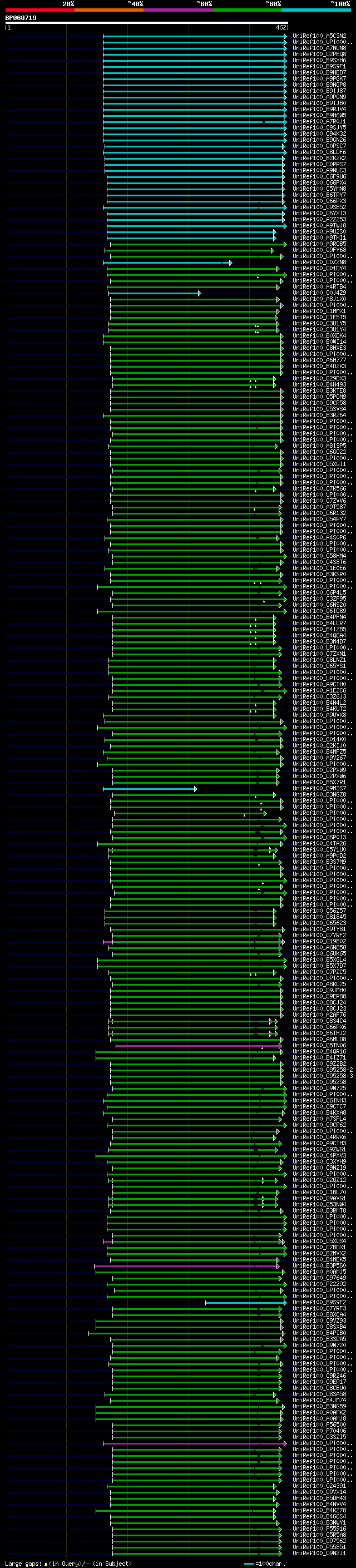
Task: Click the white query sequence bar
Action: [x=147, y=23]
